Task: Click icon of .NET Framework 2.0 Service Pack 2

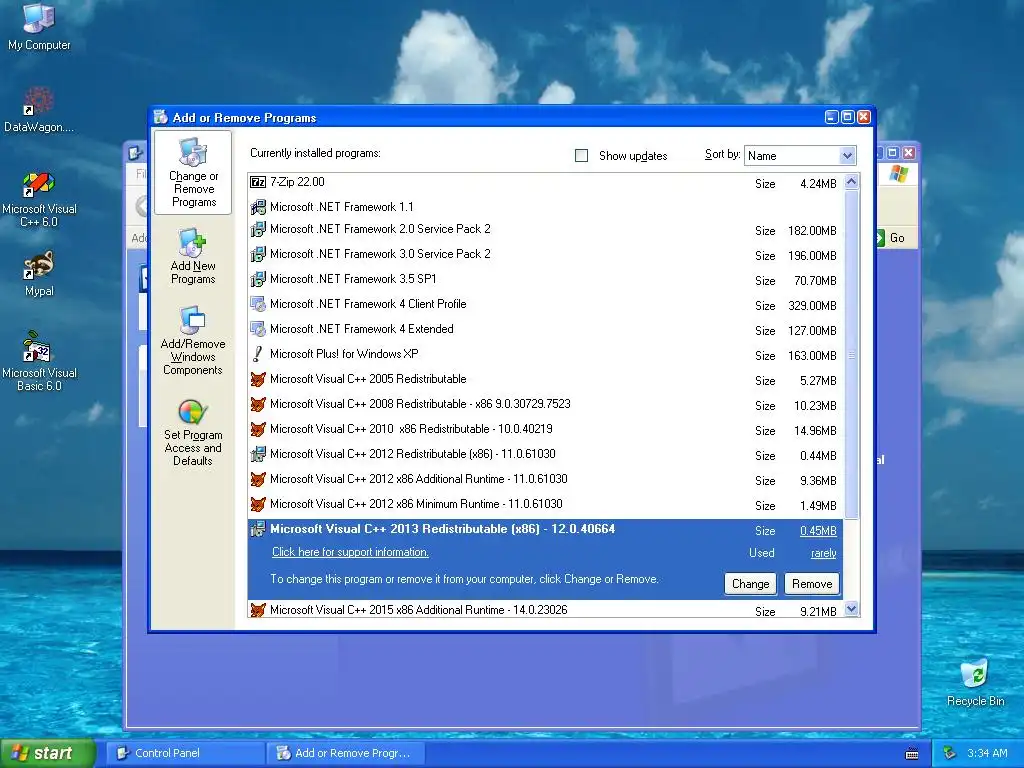Action: coord(258,229)
